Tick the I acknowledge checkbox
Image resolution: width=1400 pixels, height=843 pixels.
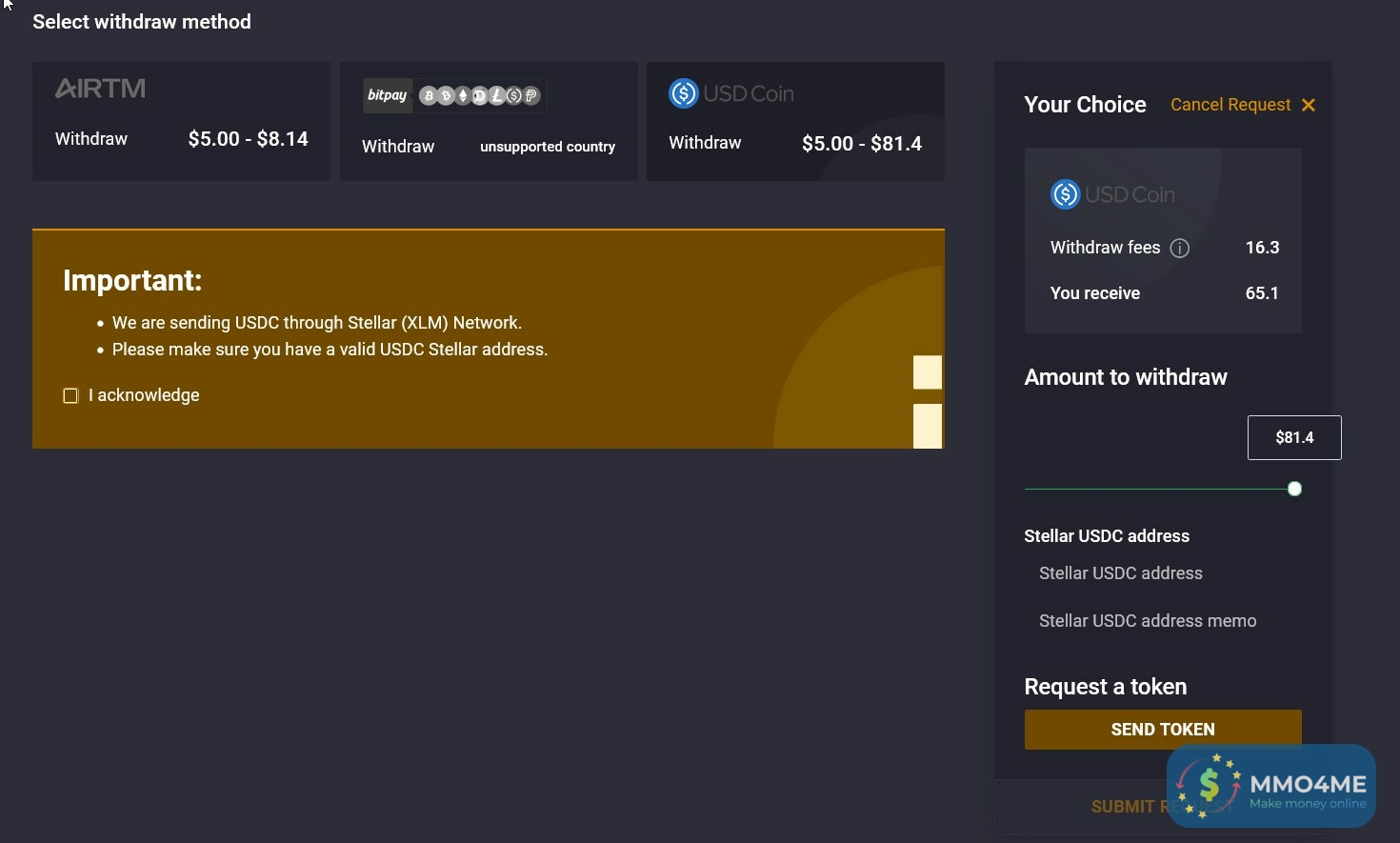[70, 395]
